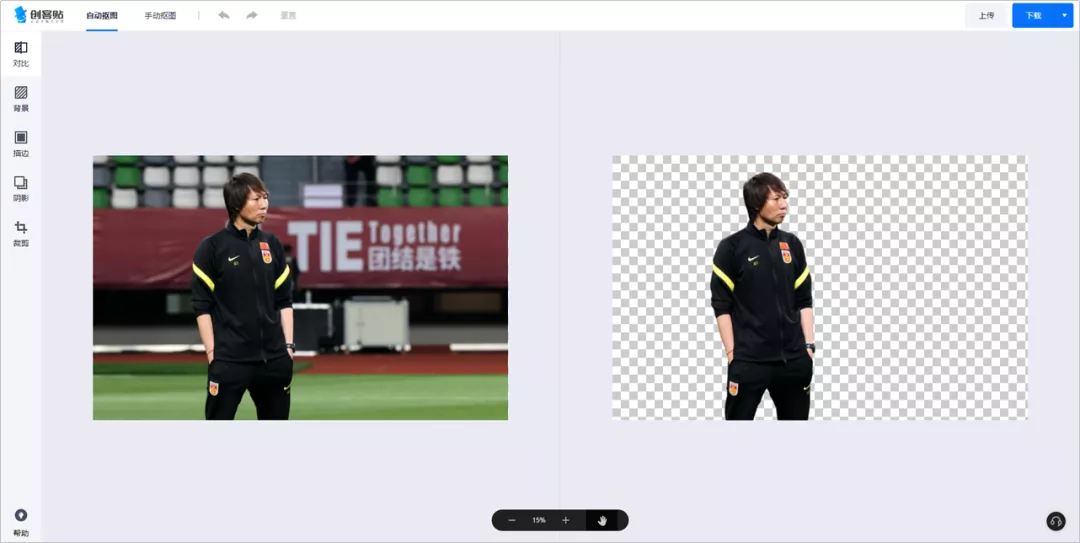Open the 阴影 shadow tool
Image resolution: width=1080 pixels, height=543 pixels.
(21, 189)
